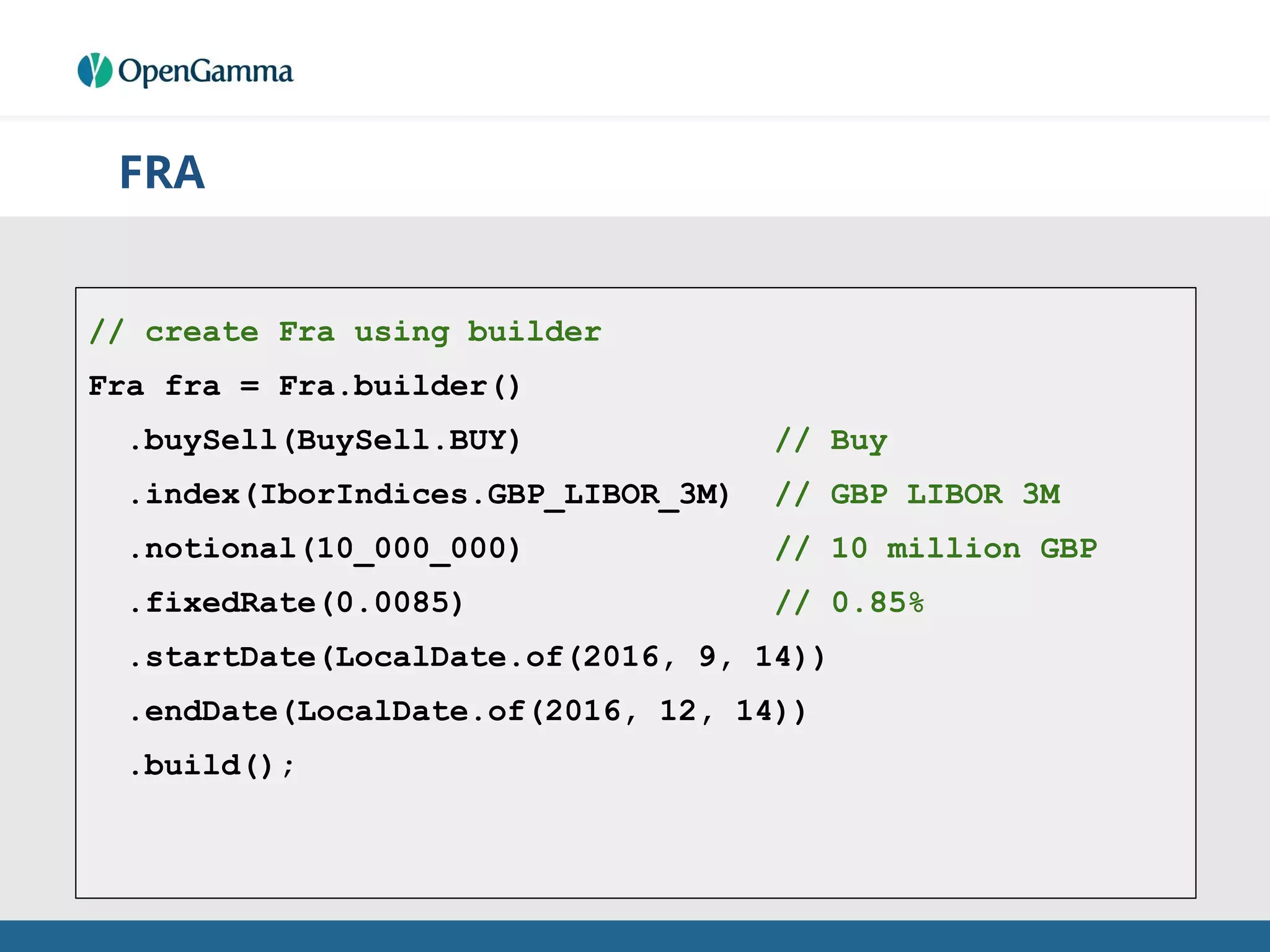
Task: Click the '.index(IborIndices.GBP_LIBOR_3M)' code line
Action: click(x=430, y=495)
